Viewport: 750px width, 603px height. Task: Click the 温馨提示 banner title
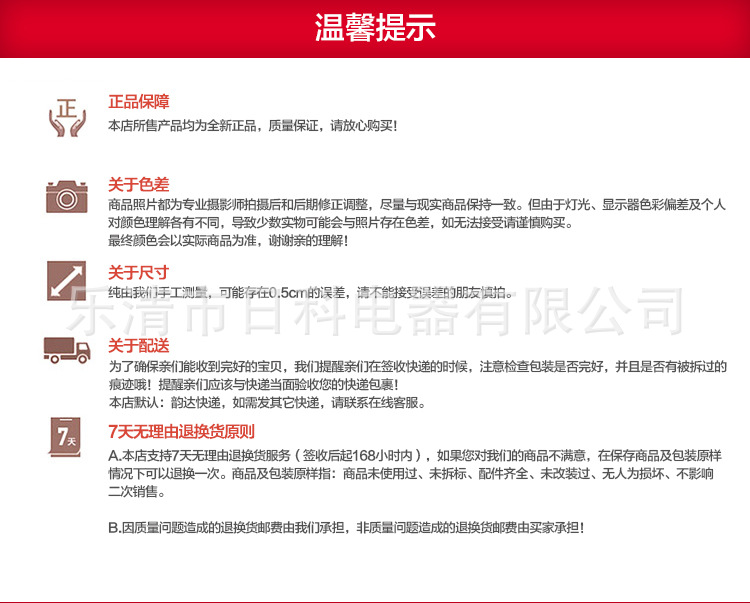click(x=375, y=27)
